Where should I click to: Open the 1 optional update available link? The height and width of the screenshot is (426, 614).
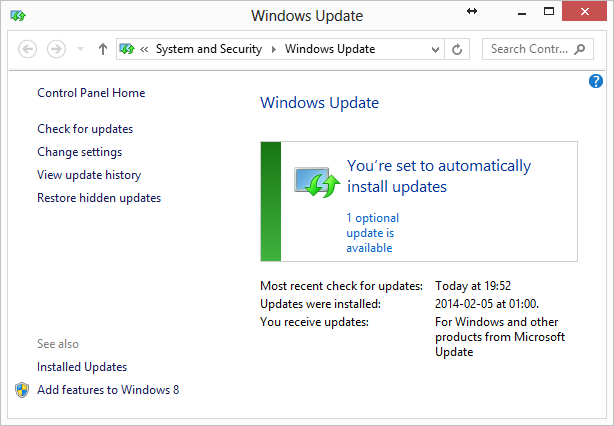[x=372, y=233]
